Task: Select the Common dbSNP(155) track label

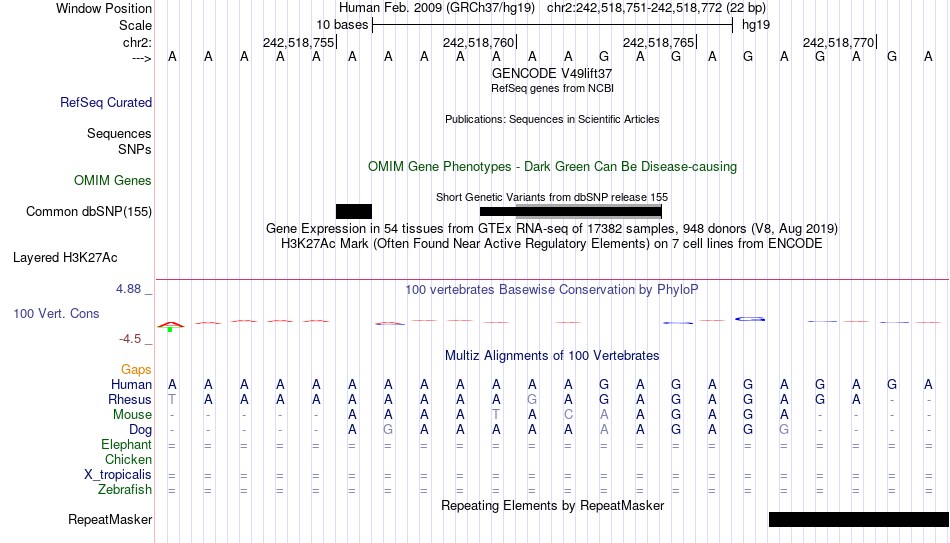Action: click(x=88, y=212)
